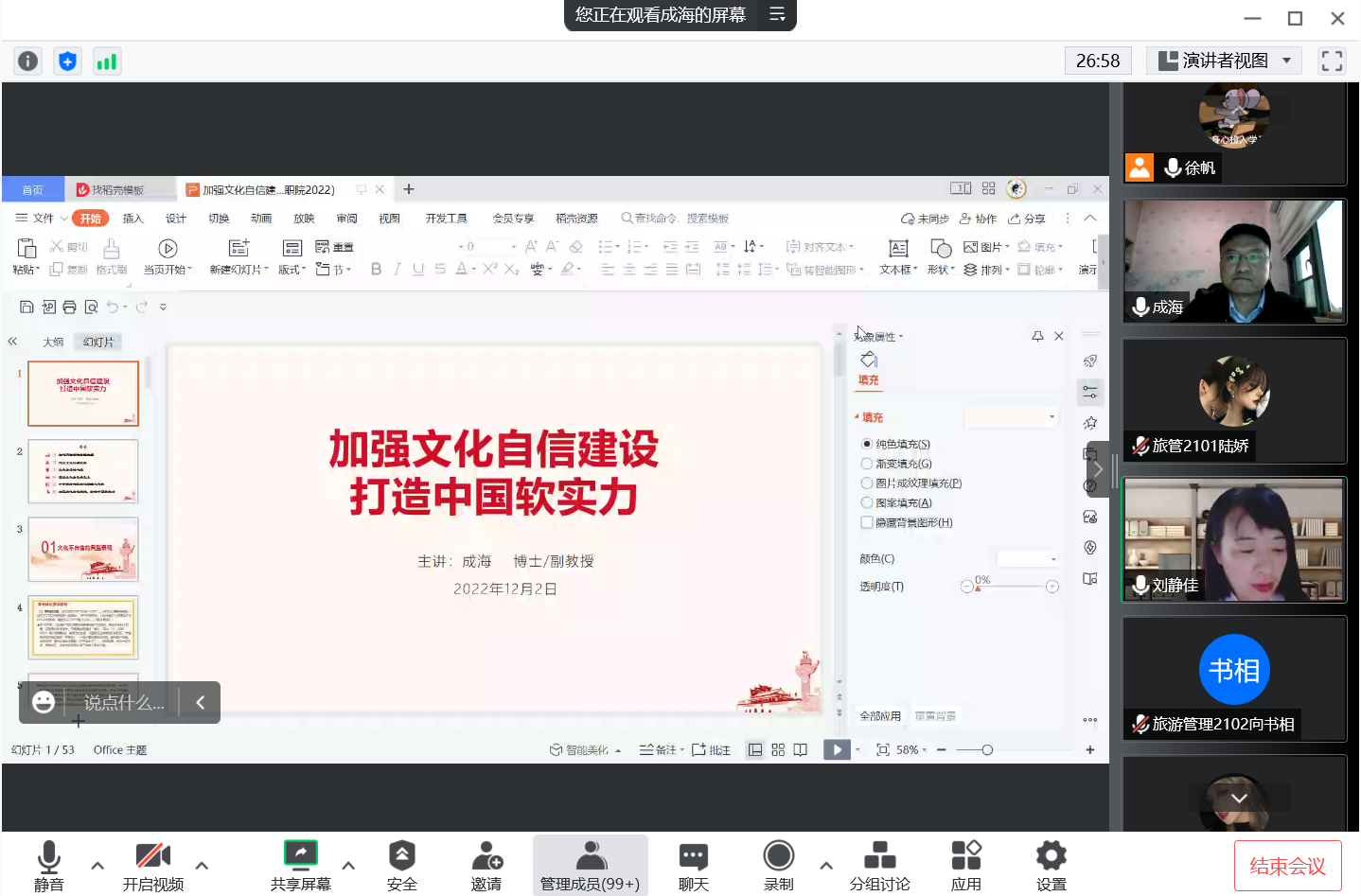Switch to normal view layout icon

tap(755, 749)
